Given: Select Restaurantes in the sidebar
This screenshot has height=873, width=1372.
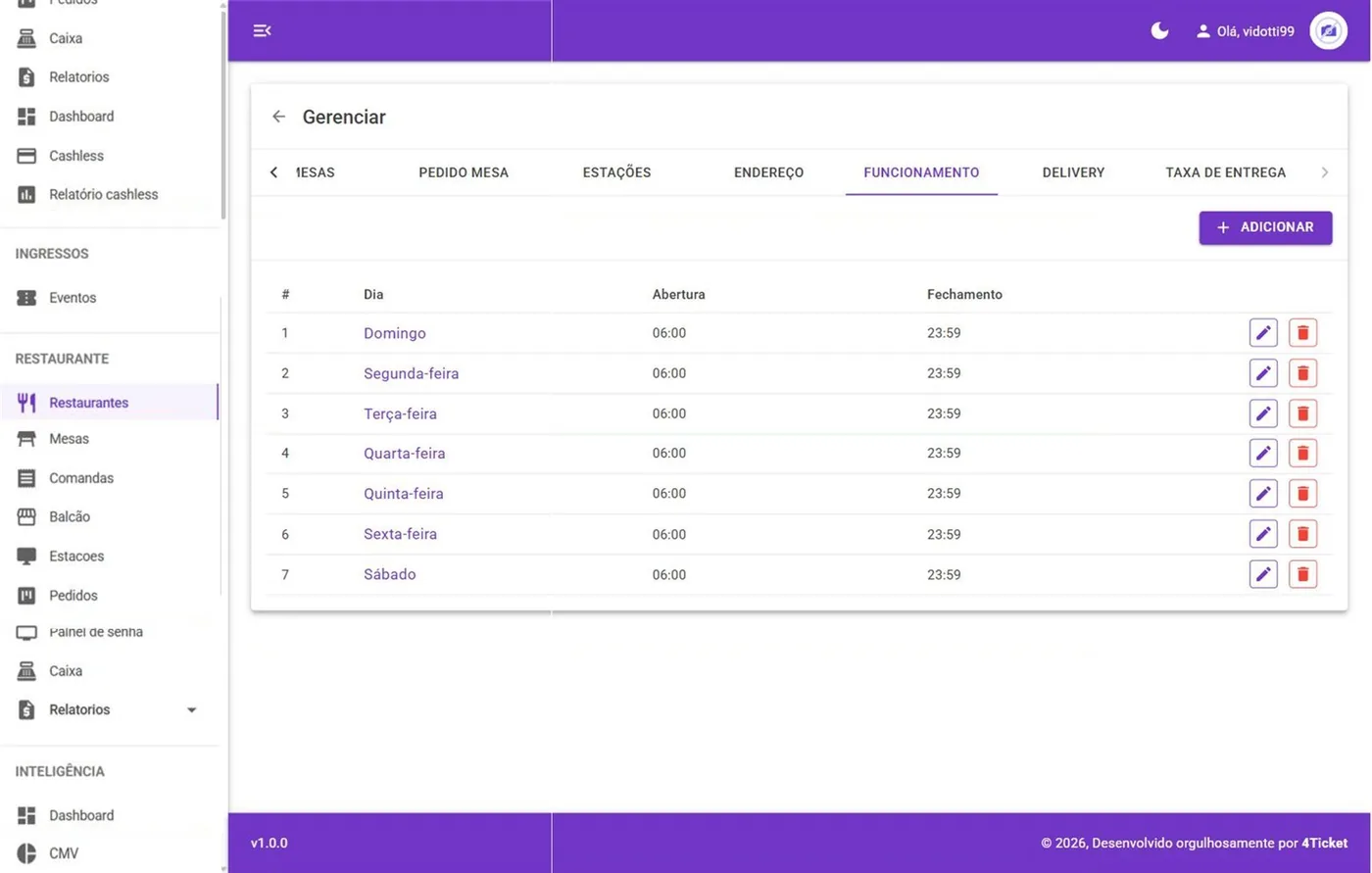Looking at the screenshot, I should (109, 403).
